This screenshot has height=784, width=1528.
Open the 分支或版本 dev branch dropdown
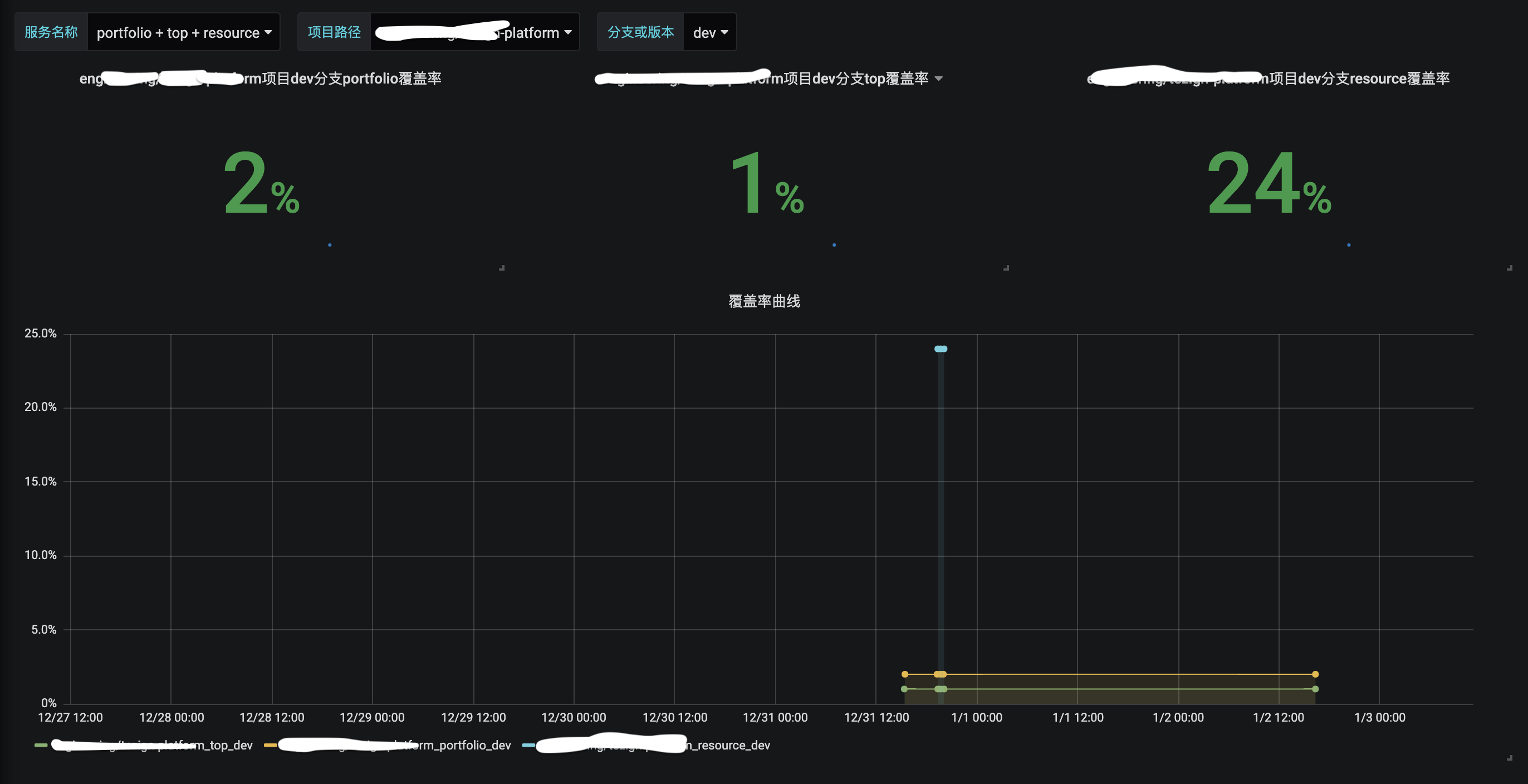point(709,33)
